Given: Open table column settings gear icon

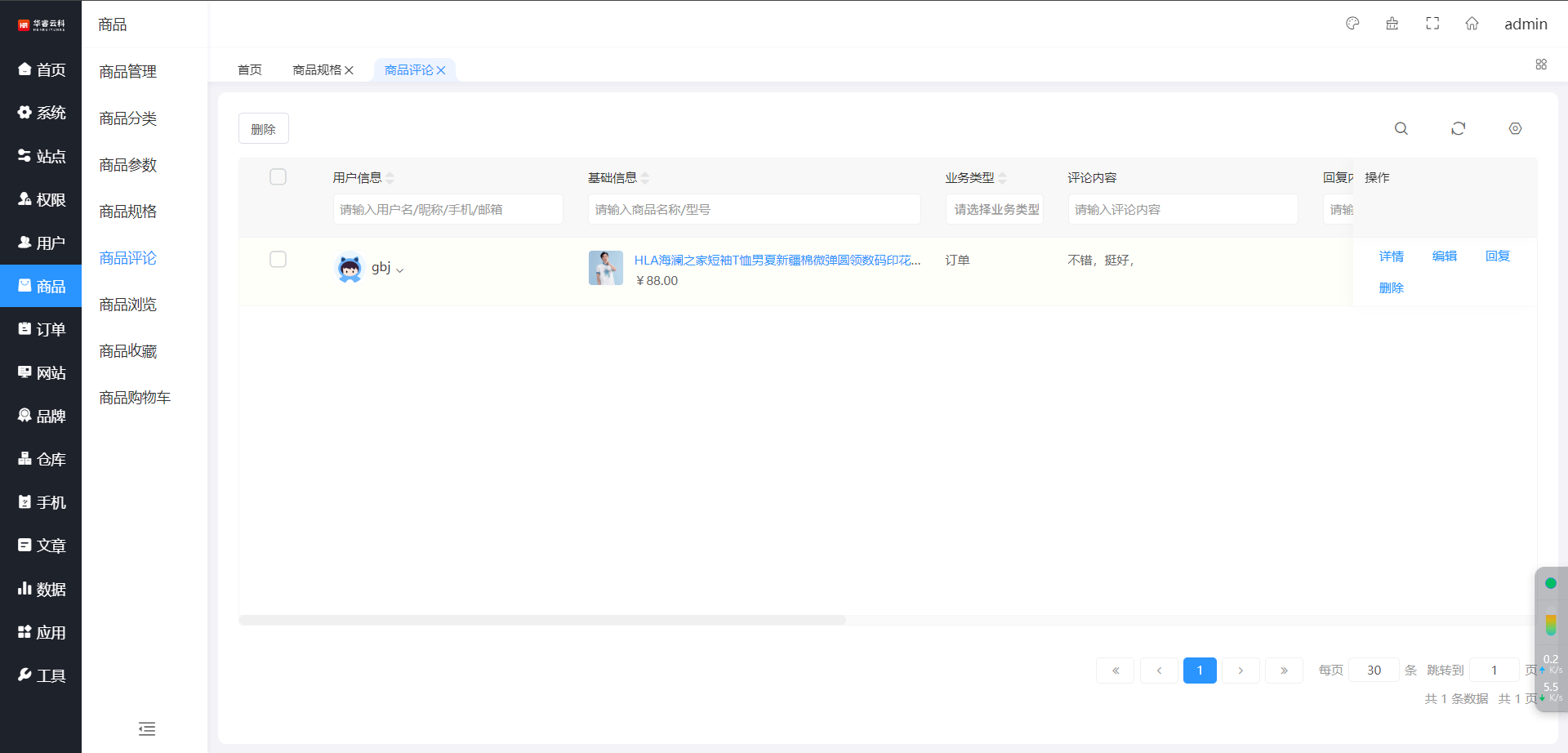Looking at the screenshot, I should [x=1515, y=128].
